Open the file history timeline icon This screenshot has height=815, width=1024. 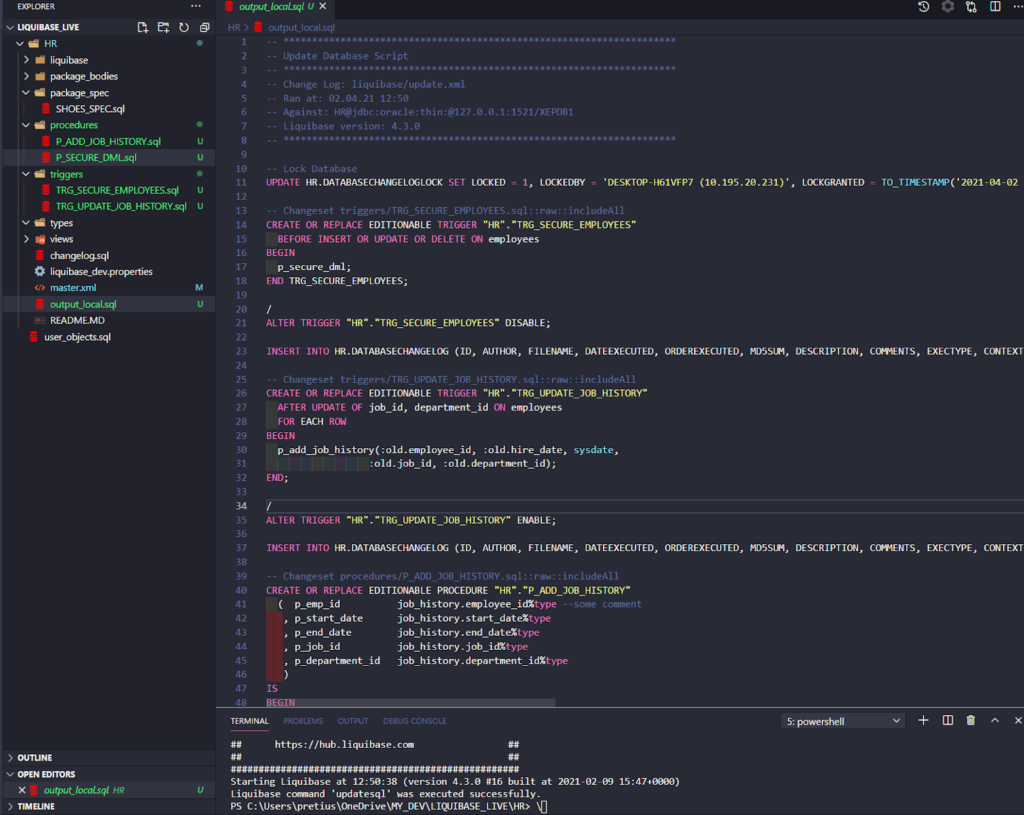tap(923, 7)
